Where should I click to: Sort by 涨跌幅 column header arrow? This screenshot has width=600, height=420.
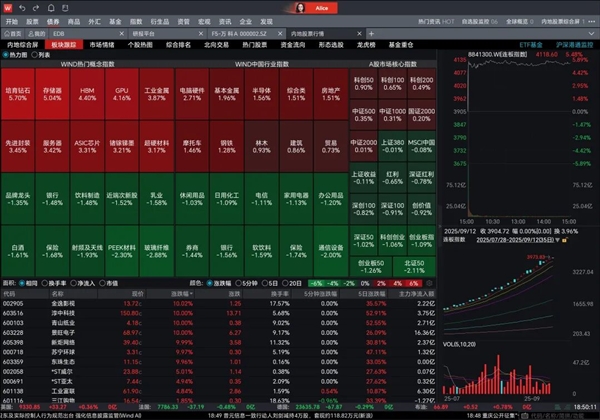pyautogui.click(x=192, y=293)
